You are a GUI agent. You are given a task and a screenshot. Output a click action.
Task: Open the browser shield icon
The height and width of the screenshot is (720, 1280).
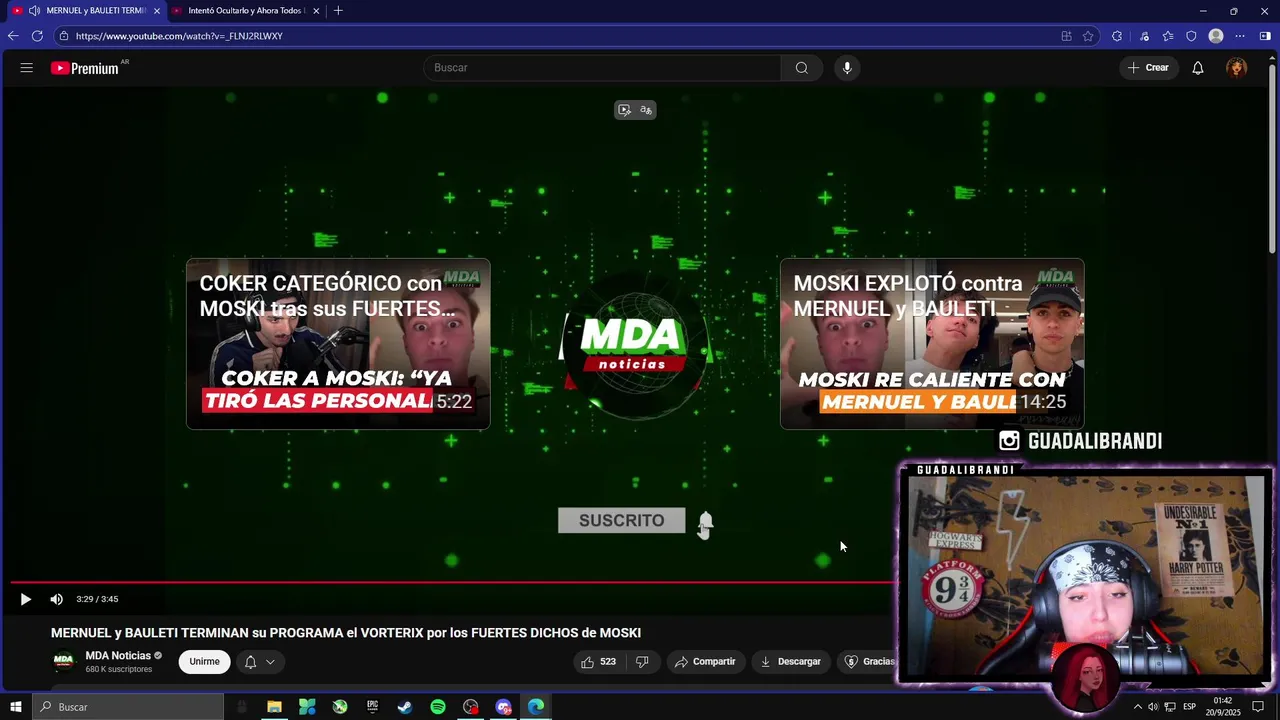(1191, 36)
